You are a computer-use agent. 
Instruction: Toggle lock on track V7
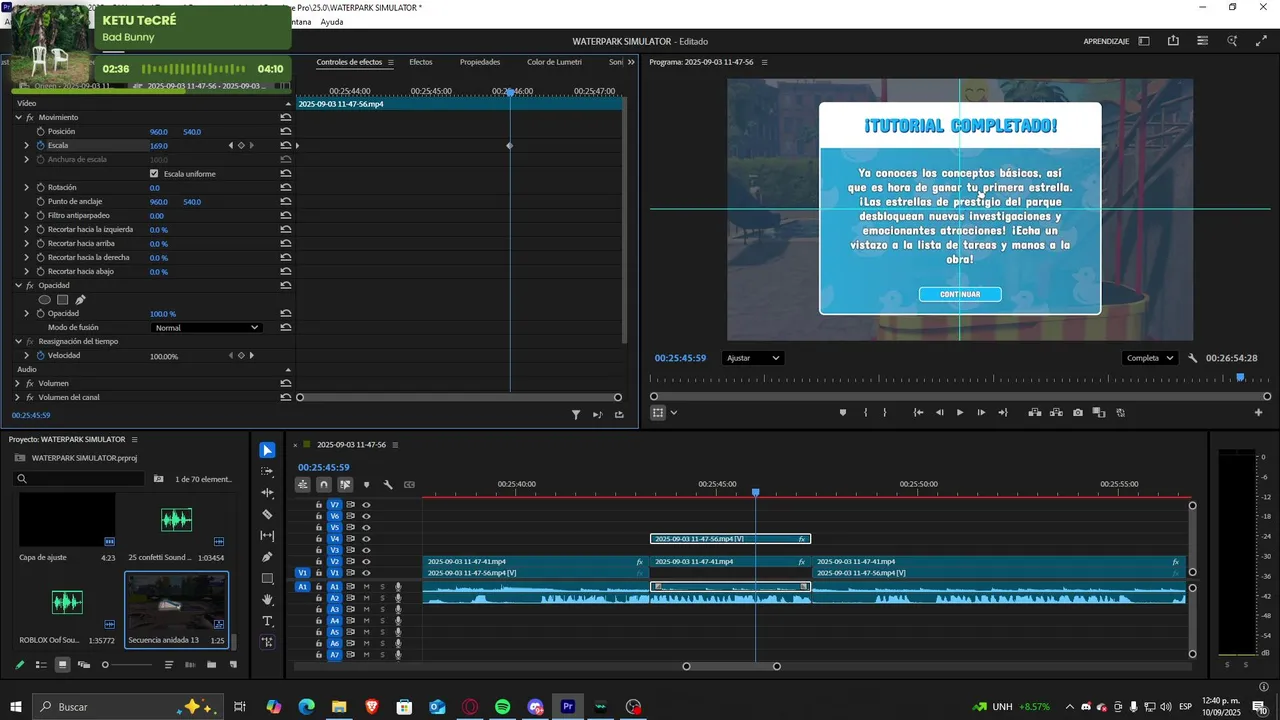tap(319, 505)
